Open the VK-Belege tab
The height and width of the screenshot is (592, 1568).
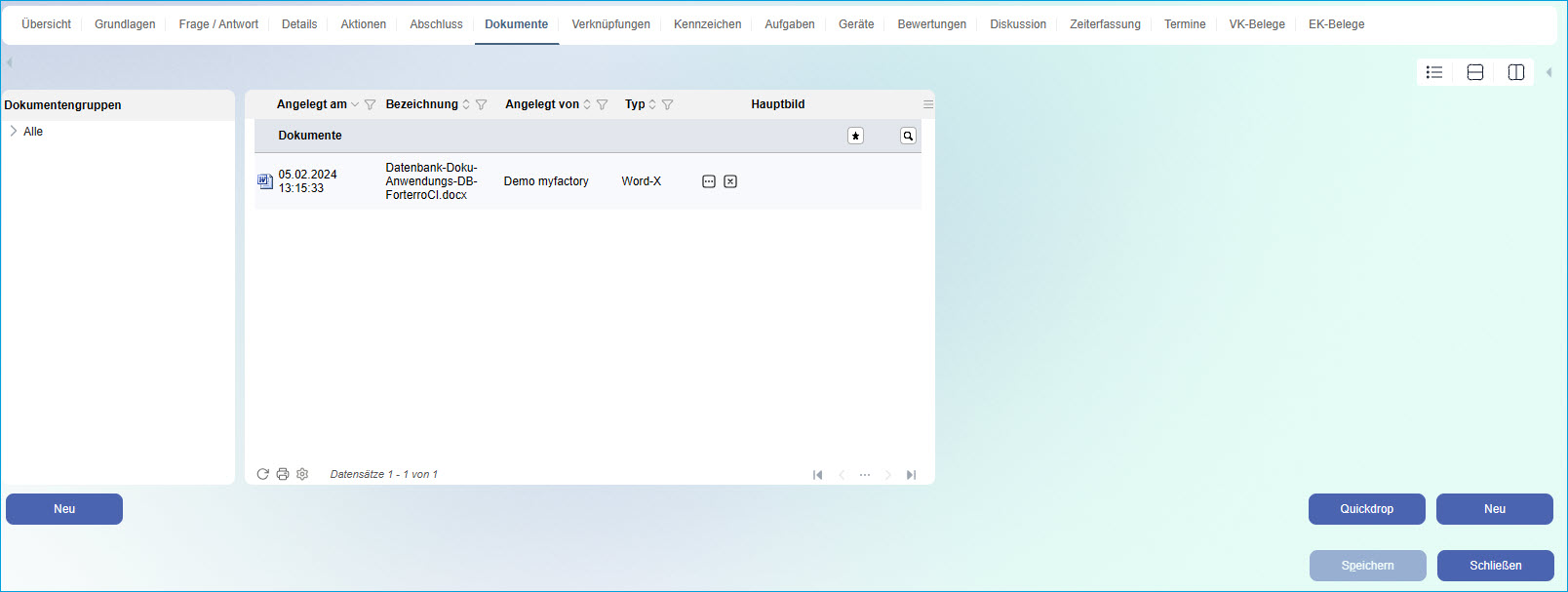pyautogui.click(x=1257, y=24)
